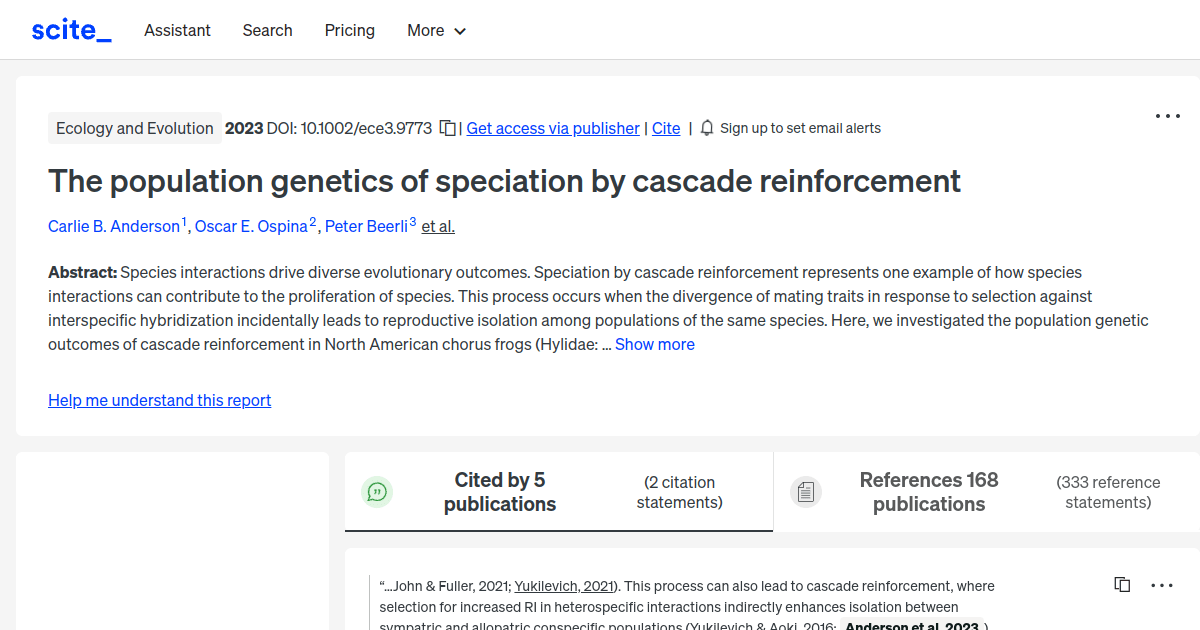Click the Ecology and Evolution journal badge
1200x630 pixels.
tap(135, 128)
